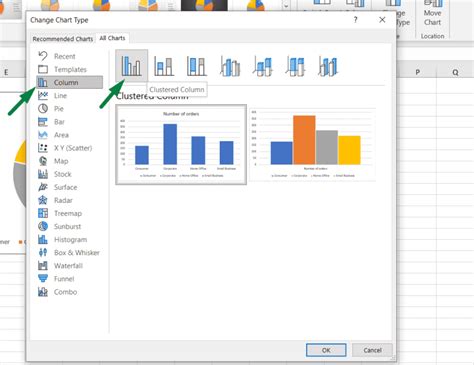This screenshot has width=474, height=365.
Task: Choose the 100% Stacked Column subtype icon
Action: pyautogui.click(x=196, y=66)
